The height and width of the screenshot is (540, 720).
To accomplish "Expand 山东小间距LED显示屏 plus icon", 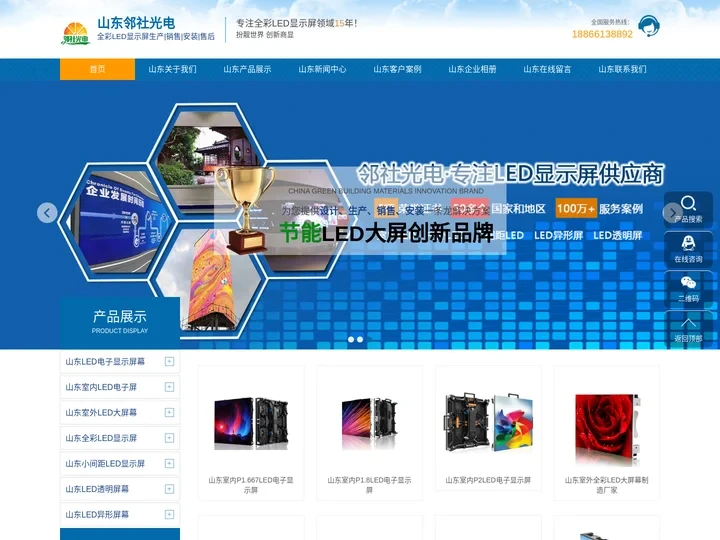I will coord(169,463).
